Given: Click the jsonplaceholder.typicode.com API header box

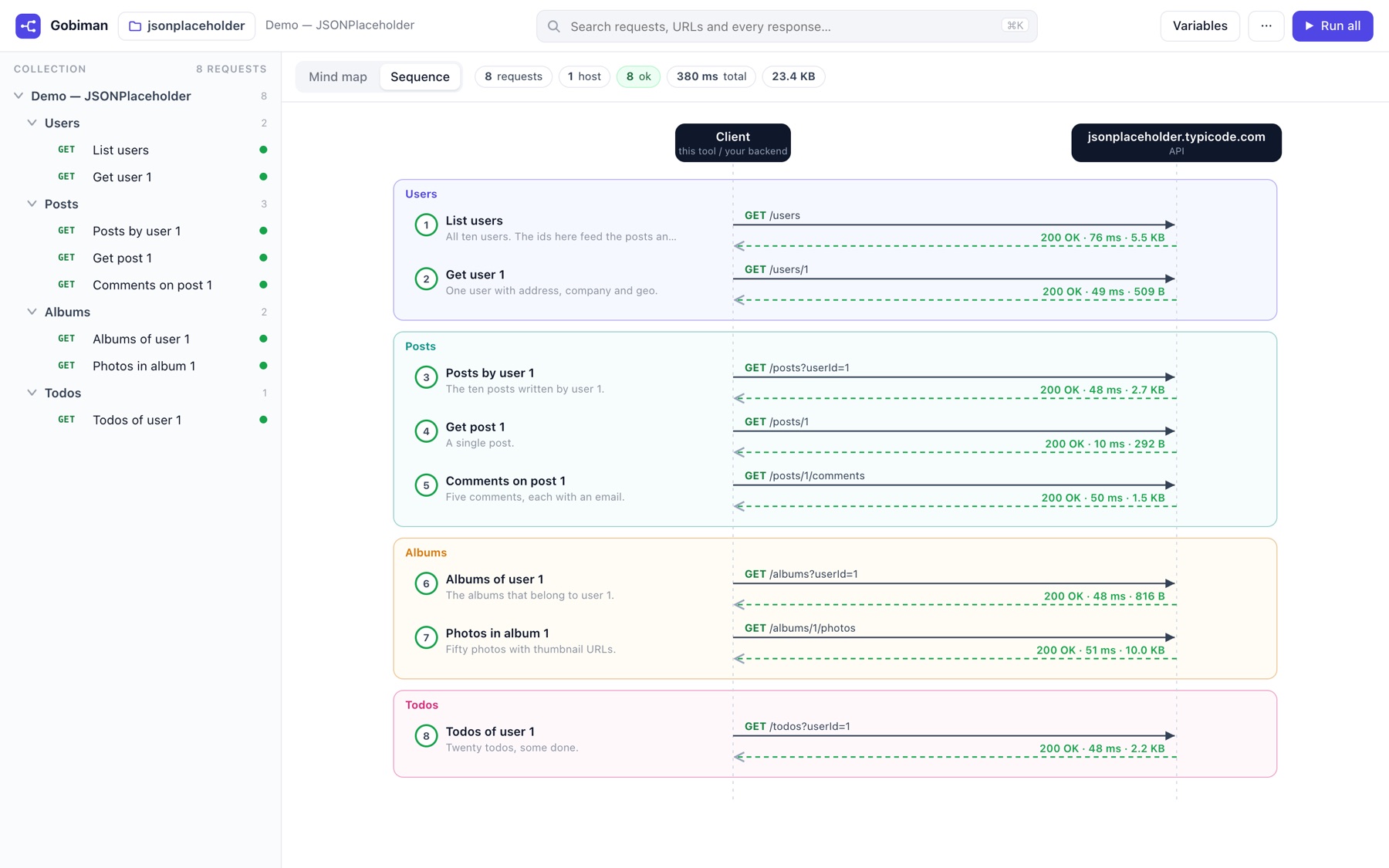Looking at the screenshot, I should point(1176,143).
